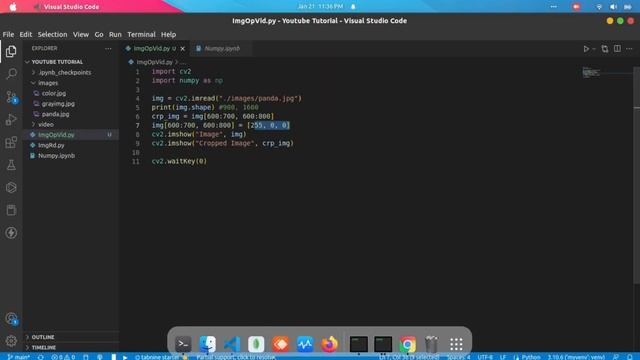Open the Accounts icon in activity bar

[x=11, y=318]
